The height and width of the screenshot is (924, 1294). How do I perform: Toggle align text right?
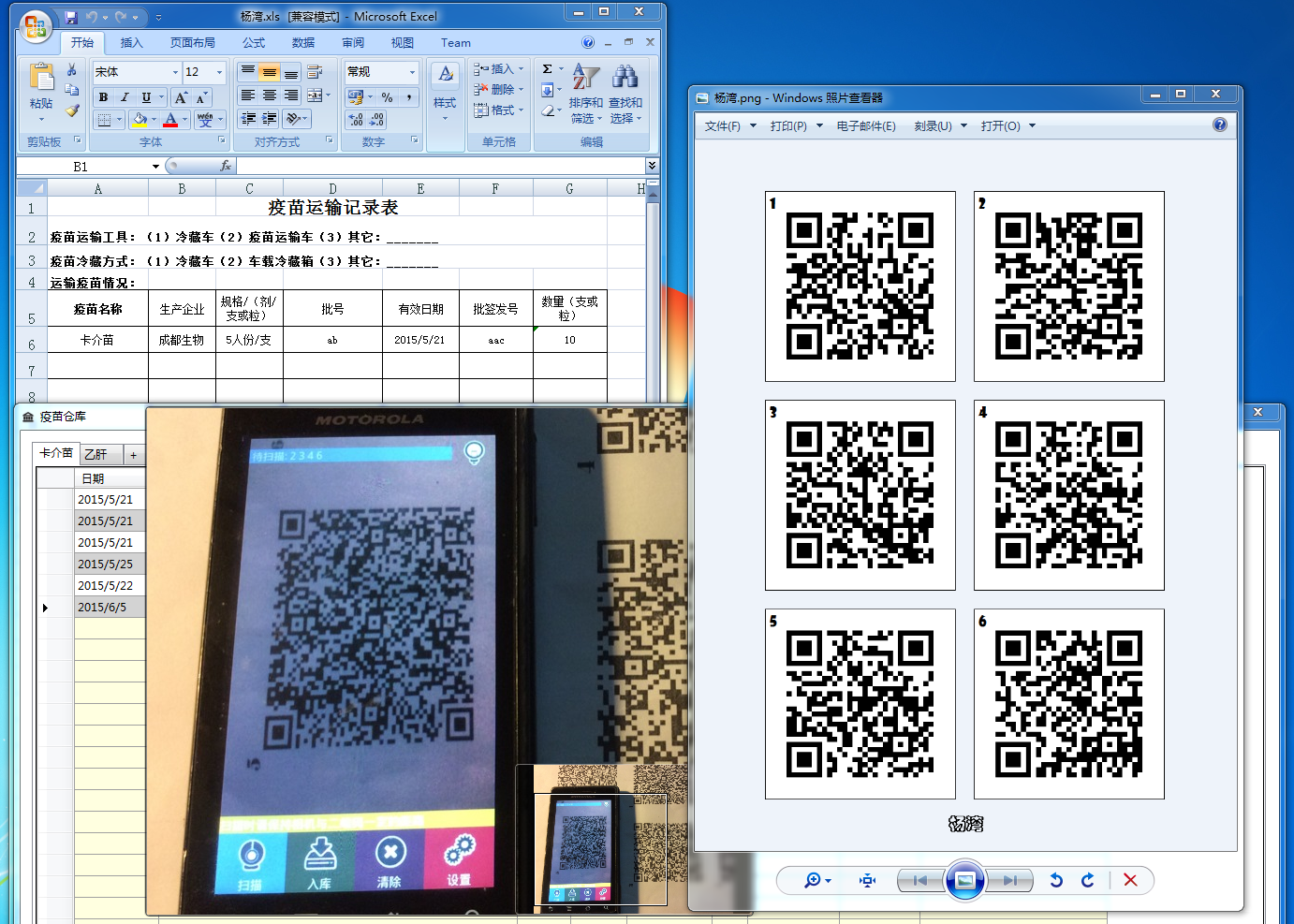coord(291,95)
